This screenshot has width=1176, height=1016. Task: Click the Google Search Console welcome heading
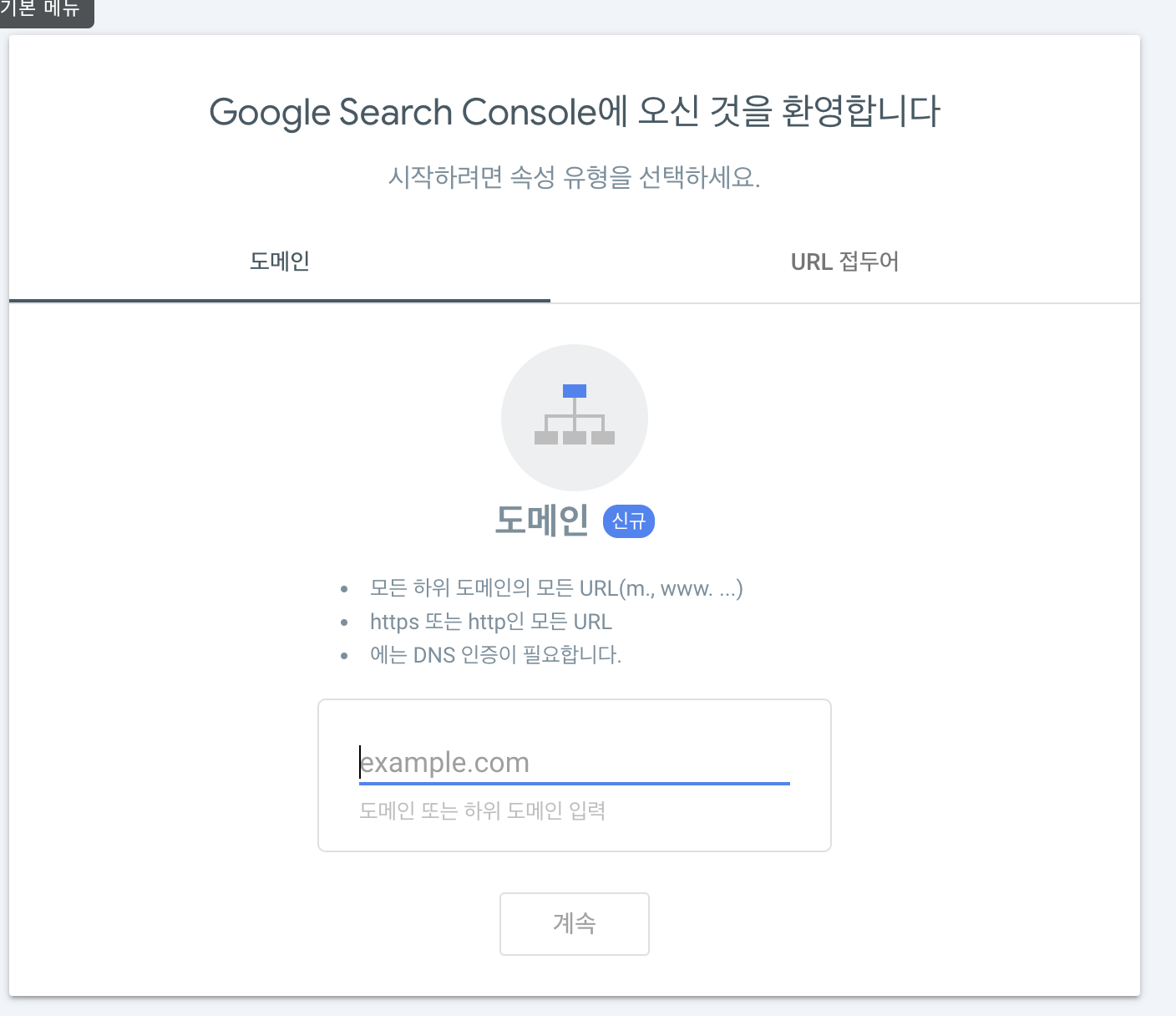575,112
